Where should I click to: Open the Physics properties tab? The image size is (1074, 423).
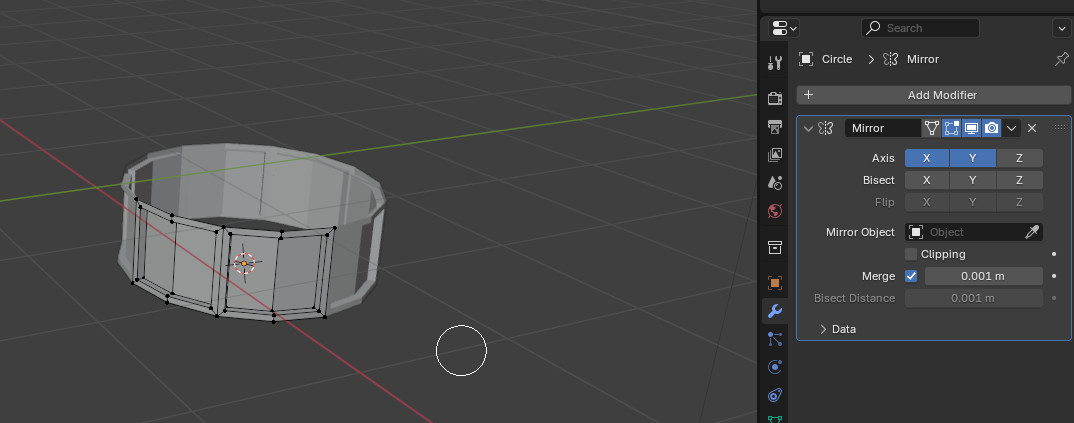click(x=775, y=367)
